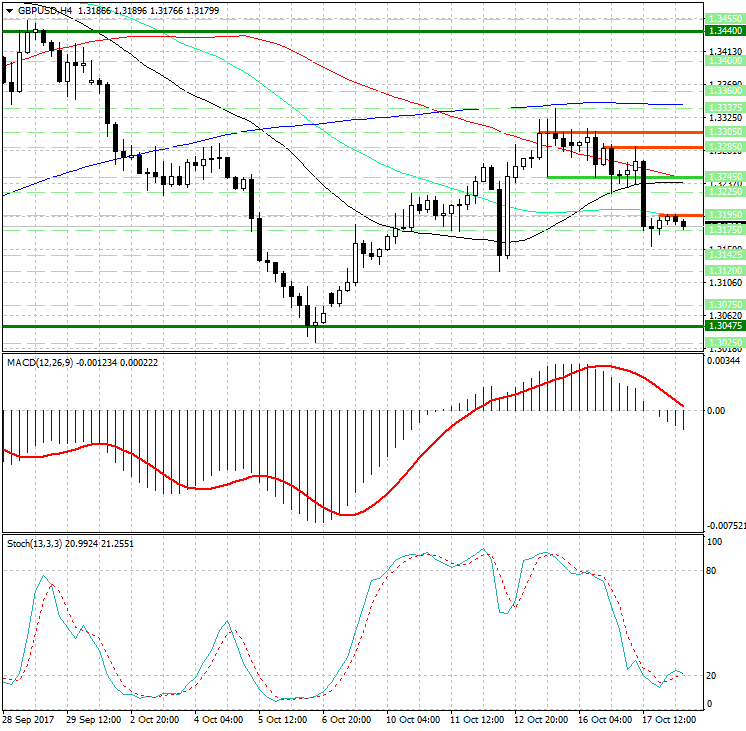Screen dimensions: 746x731
Task: Click the MACD scale value 0.00344
Action: pyautogui.click(x=724, y=361)
